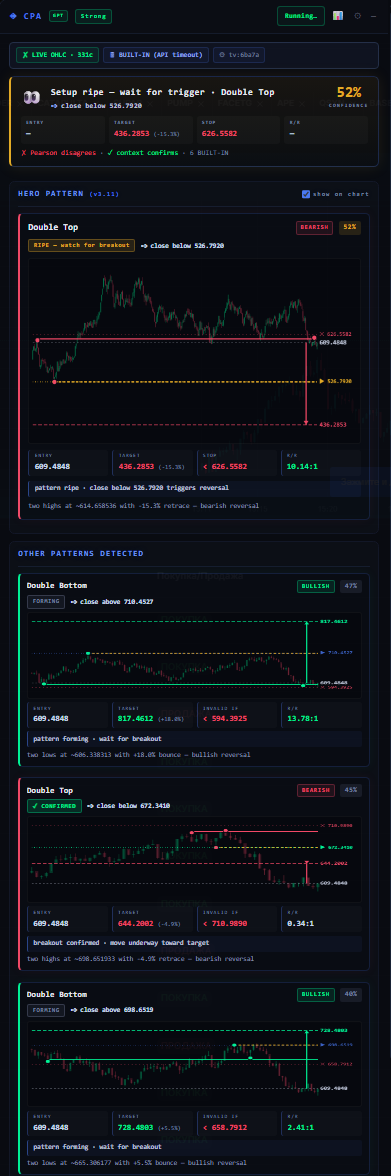This screenshot has width=391, height=1176.
Task: Toggle the 'show on chart' checkbox
Action: [x=306, y=194]
